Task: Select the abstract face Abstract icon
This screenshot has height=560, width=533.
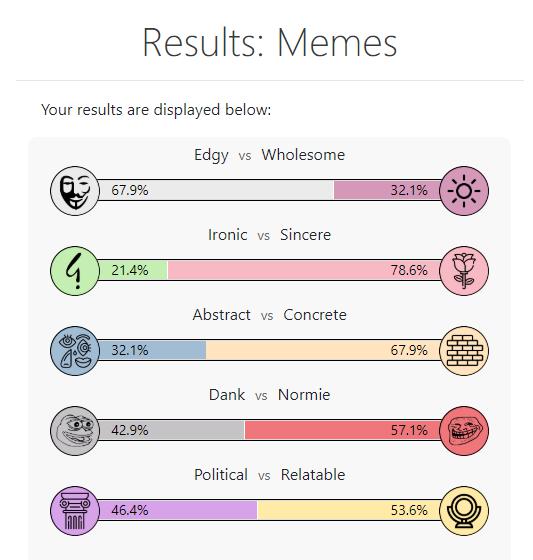Action: pyautogui.click(x=75, y=351)
